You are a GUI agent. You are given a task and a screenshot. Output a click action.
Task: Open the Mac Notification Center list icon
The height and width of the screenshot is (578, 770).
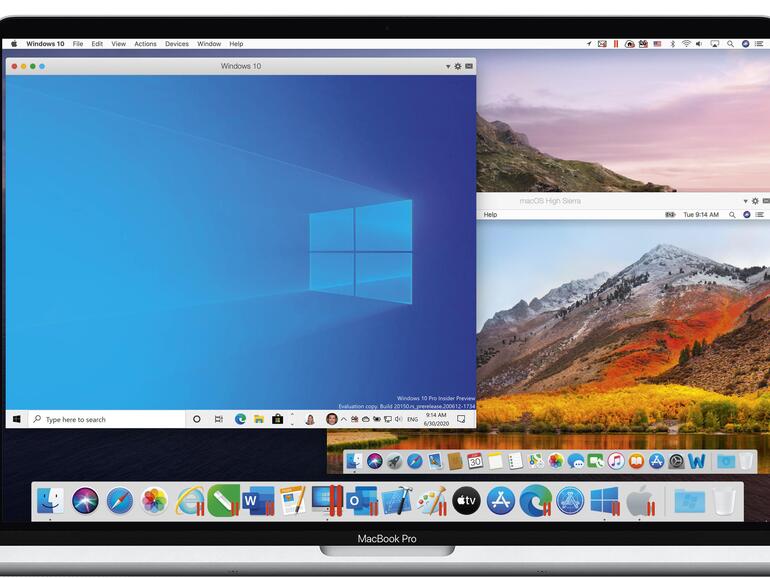tap(760, 44)
